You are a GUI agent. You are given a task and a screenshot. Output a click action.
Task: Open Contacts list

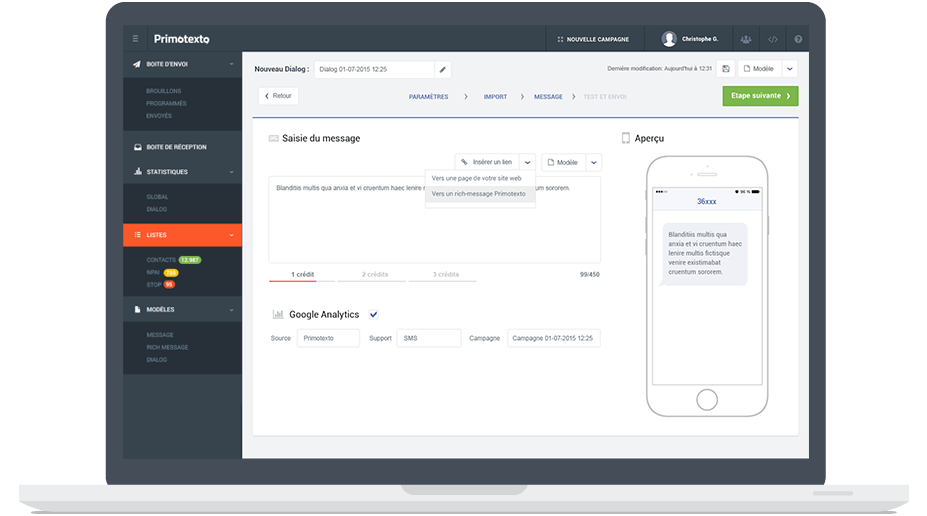161,260
